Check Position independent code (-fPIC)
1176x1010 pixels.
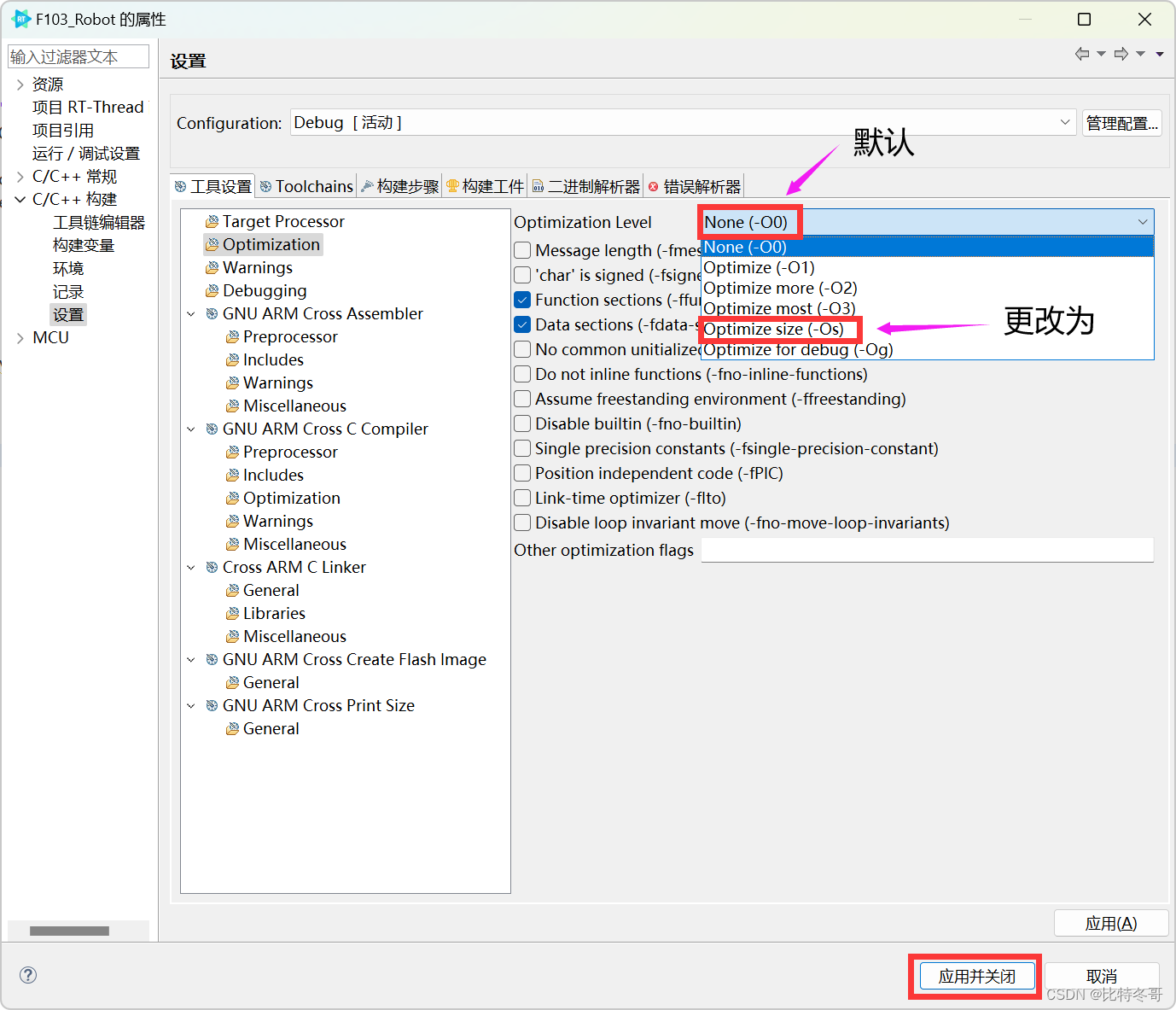(x=521, y=473)
